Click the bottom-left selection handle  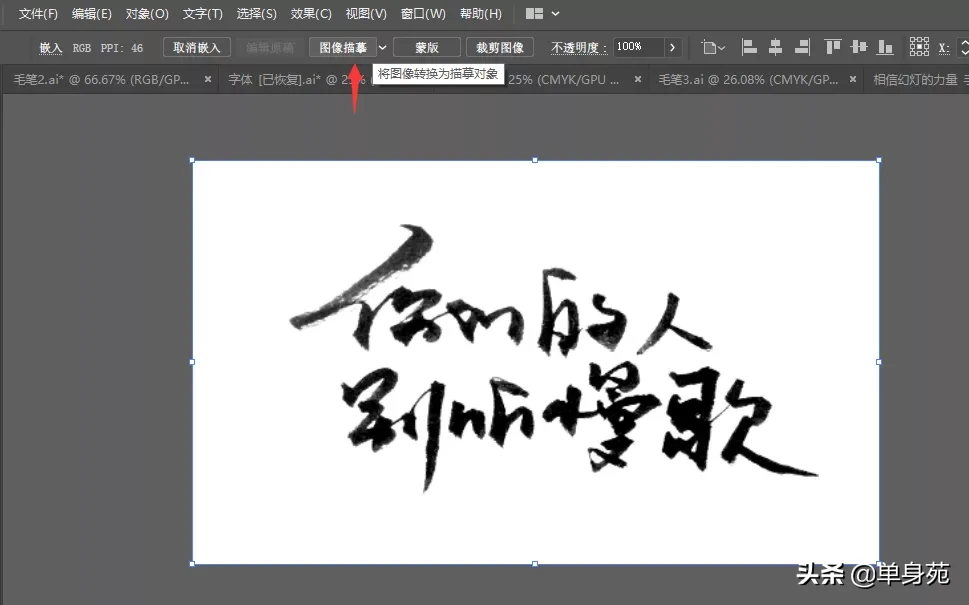coord(192,564)
